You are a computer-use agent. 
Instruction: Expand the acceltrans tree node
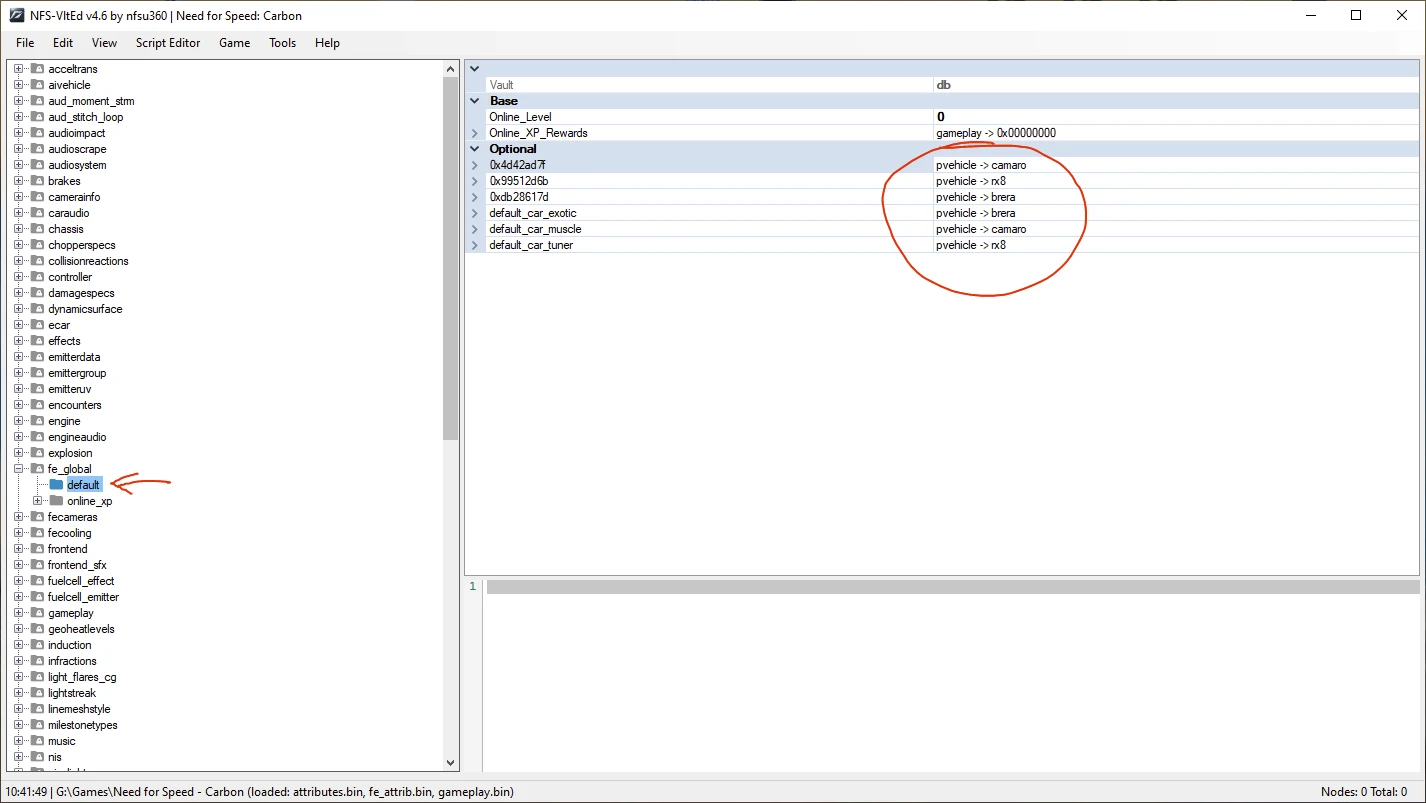click(x=18, y=69)
